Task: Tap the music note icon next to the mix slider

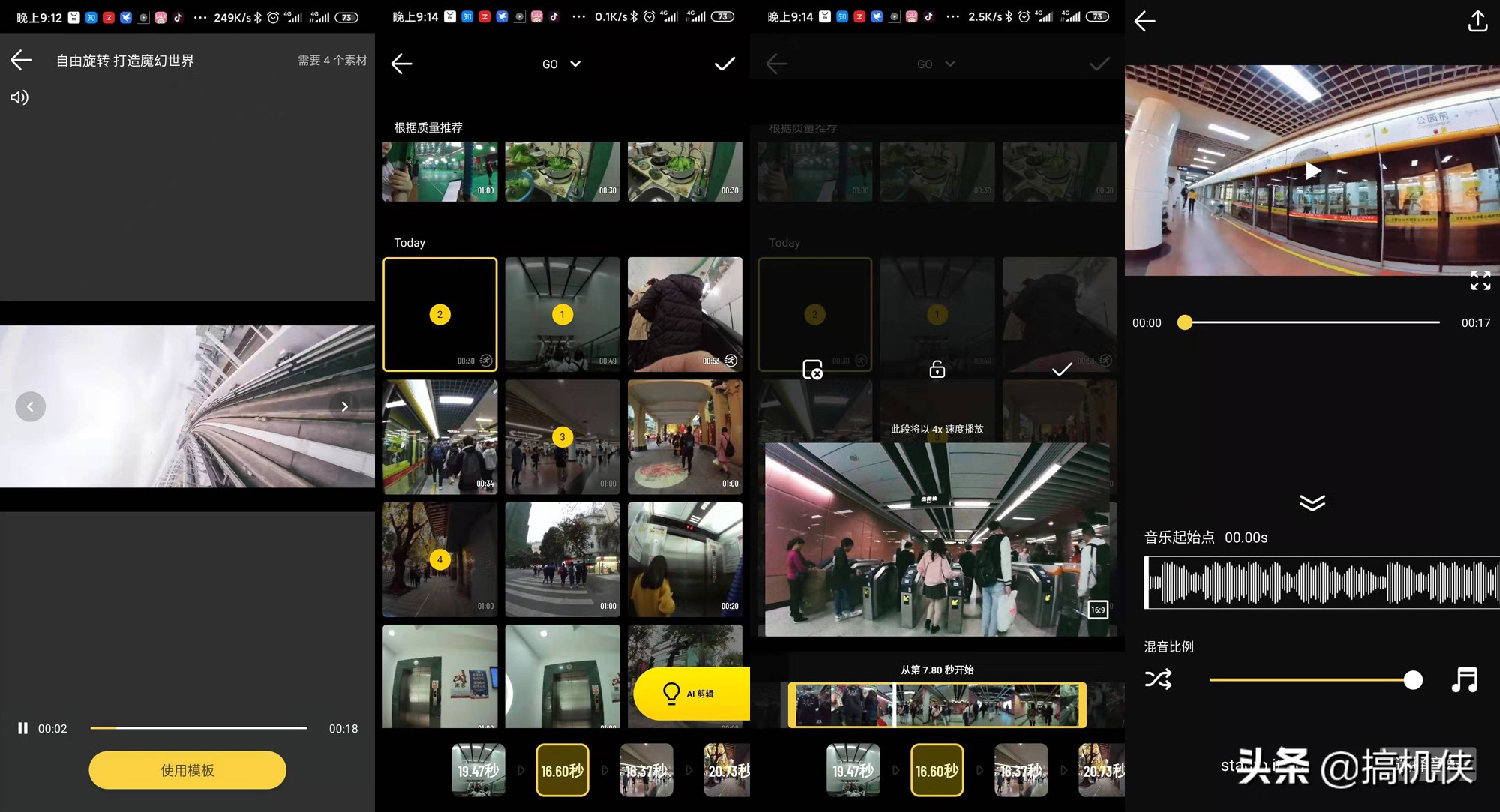Action: [1464, 679]
